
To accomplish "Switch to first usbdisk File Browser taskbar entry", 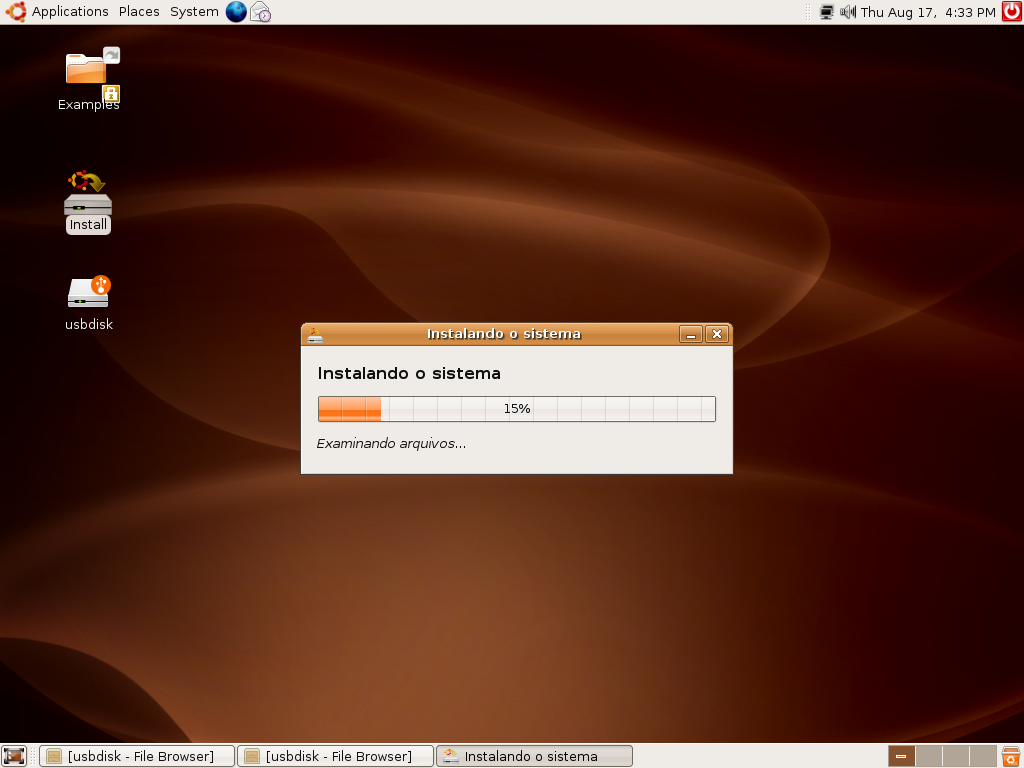I will (136, 756).
